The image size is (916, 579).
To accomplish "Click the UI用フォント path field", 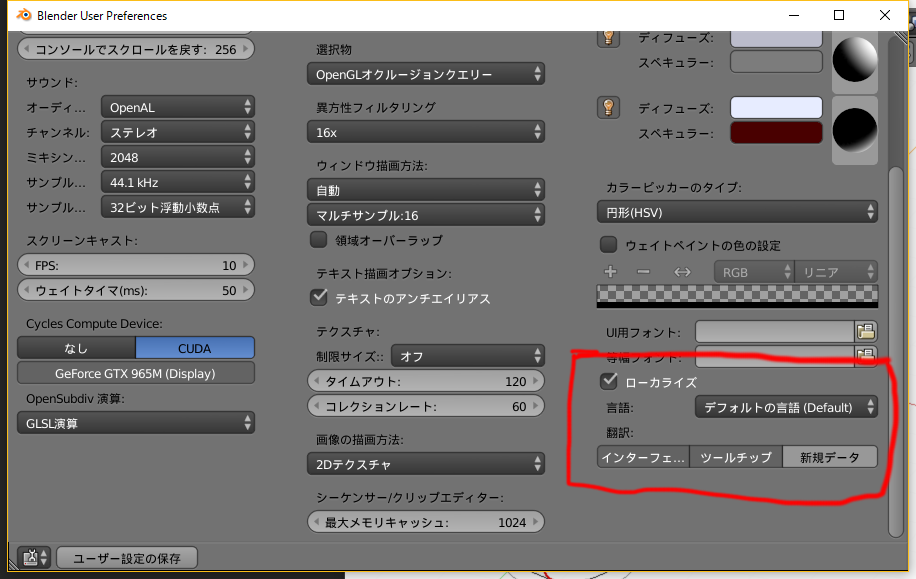I will coord(775,332).
